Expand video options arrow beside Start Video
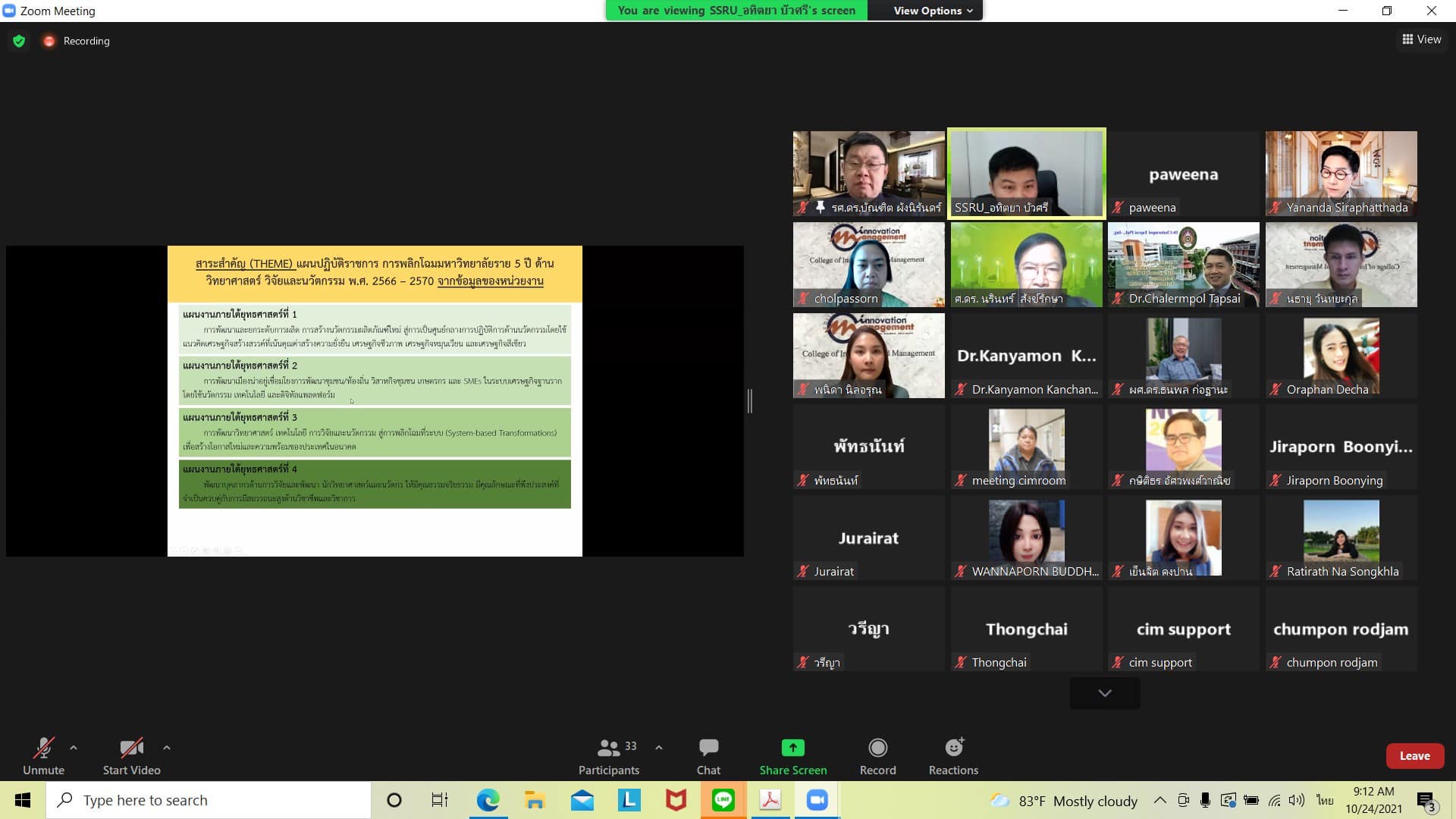Viewport: 1456px width, 819px height. click(x=167, y=748)
